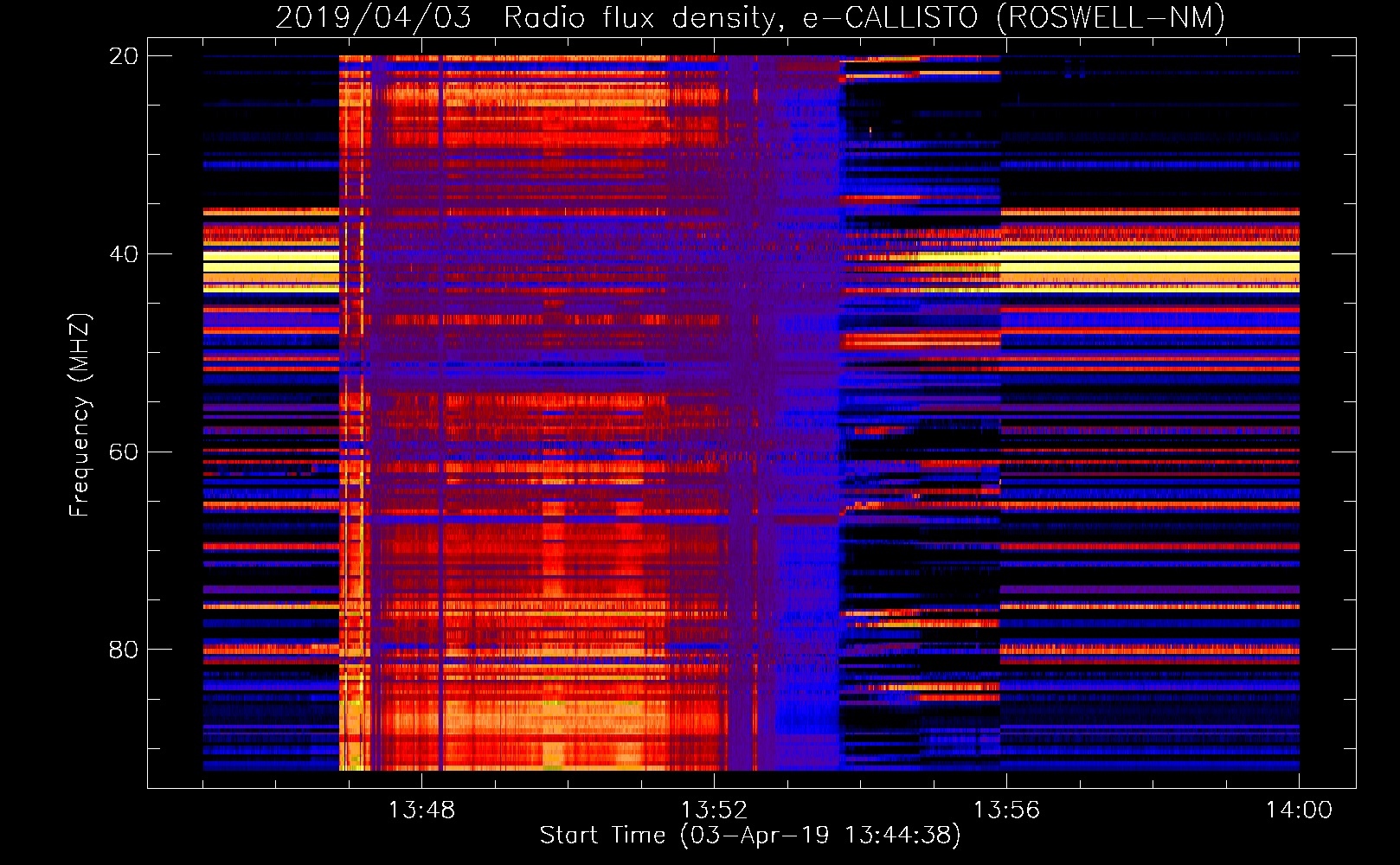Click the 80 MHz frequency tick label
1400x865 pixels.
click(x=124, y=650)
